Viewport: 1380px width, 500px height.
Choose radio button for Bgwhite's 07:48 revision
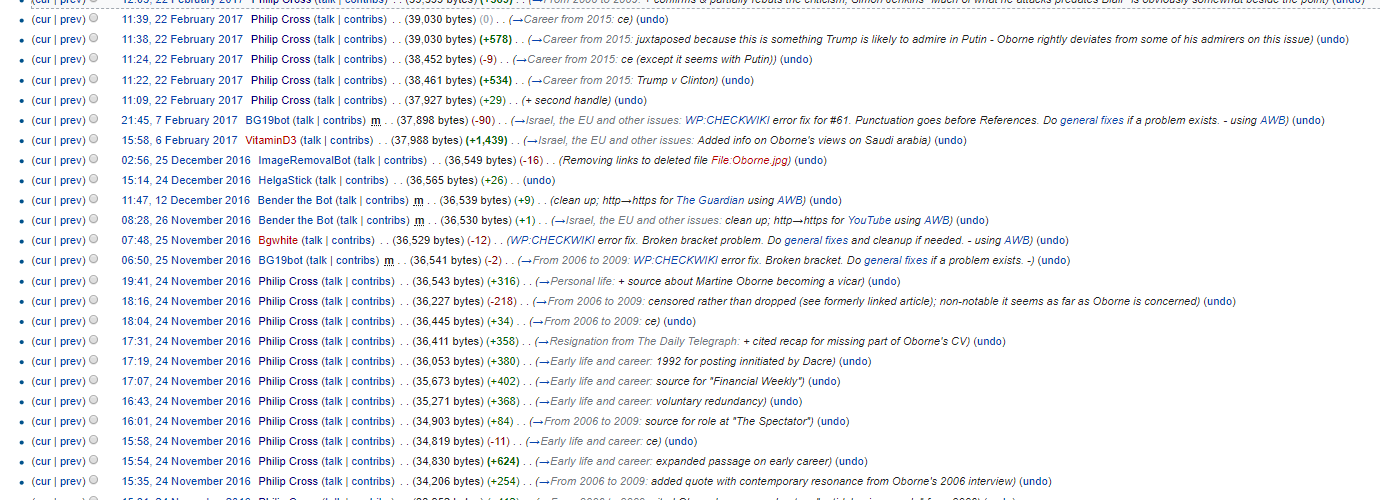(93, 241)
